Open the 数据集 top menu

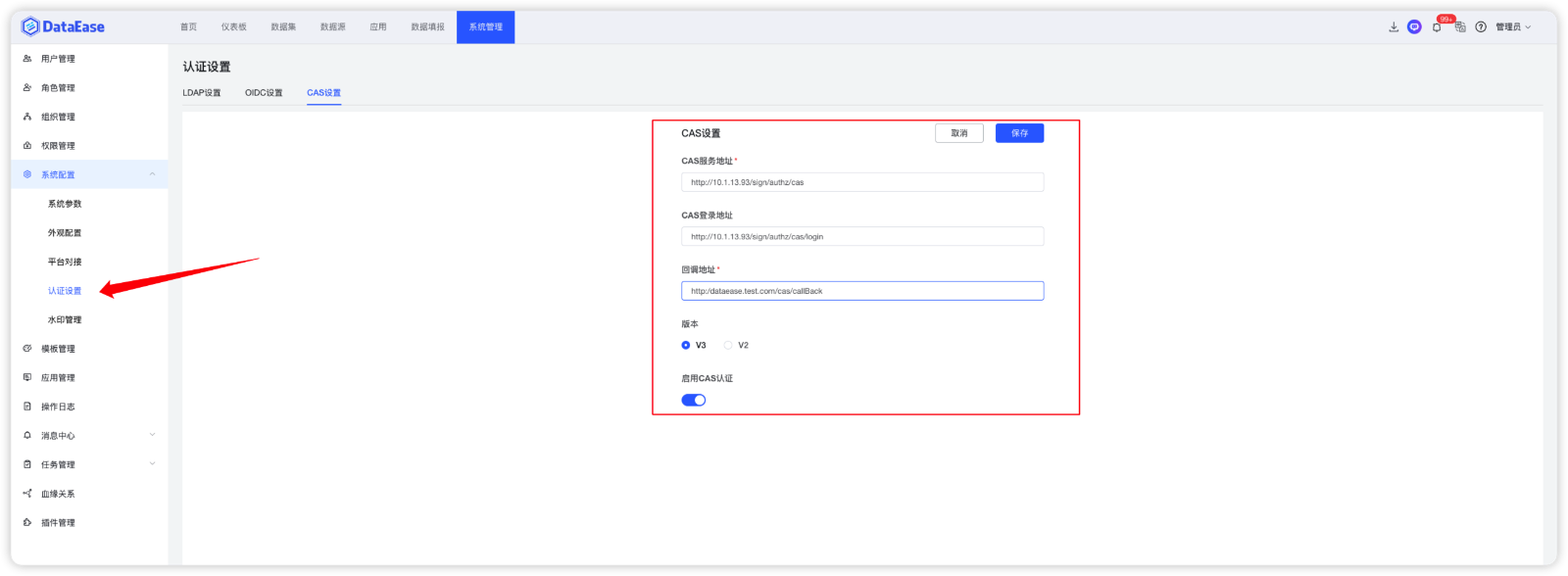pyautogui.click(x=283, y=27)
